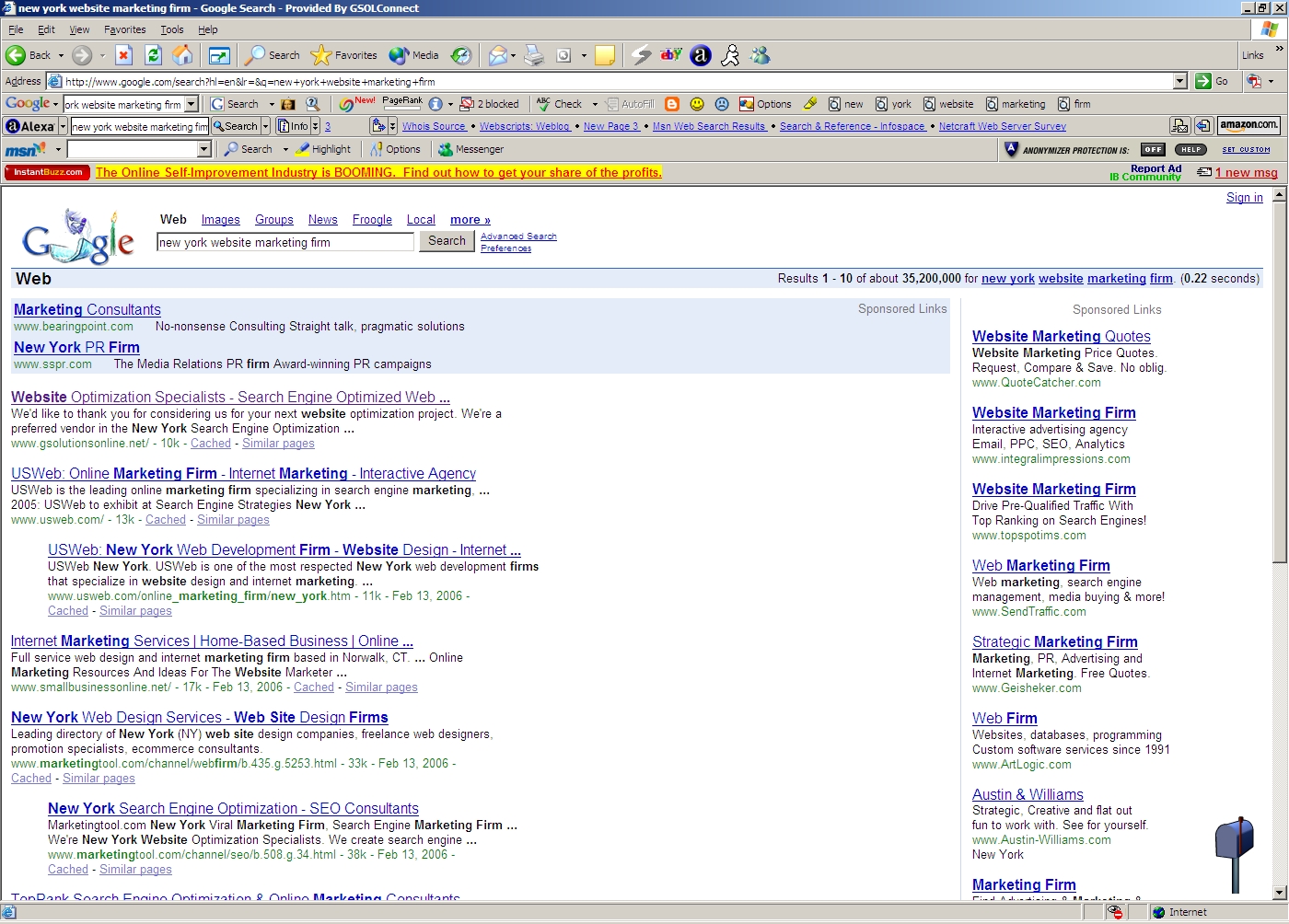
Task: Click the Google page search input field
Action: [285, 242]
